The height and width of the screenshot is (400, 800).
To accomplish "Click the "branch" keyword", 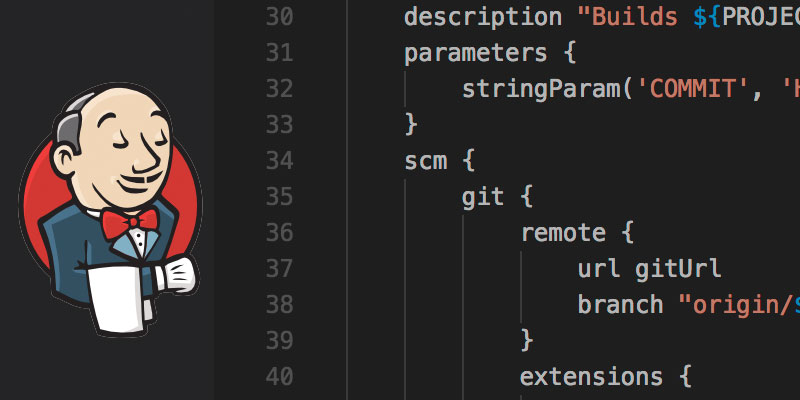I will (621, 305).
